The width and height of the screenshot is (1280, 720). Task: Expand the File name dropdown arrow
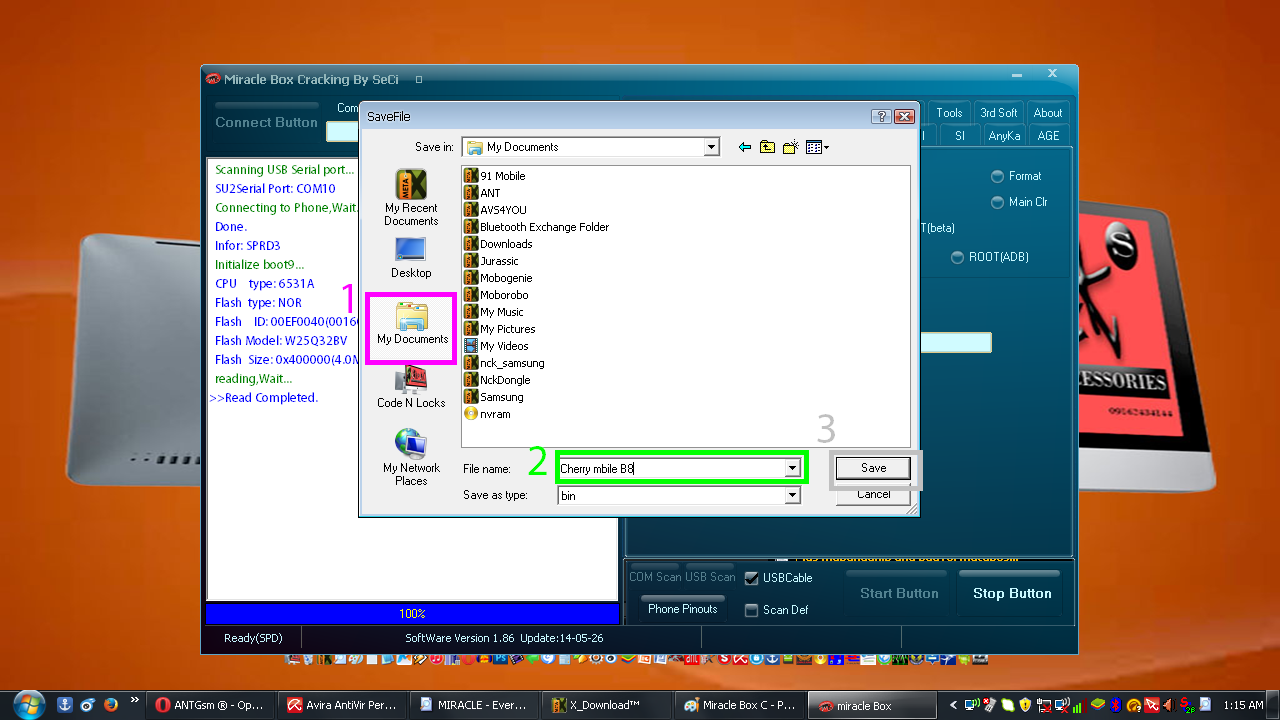click(x=792, y=468)
